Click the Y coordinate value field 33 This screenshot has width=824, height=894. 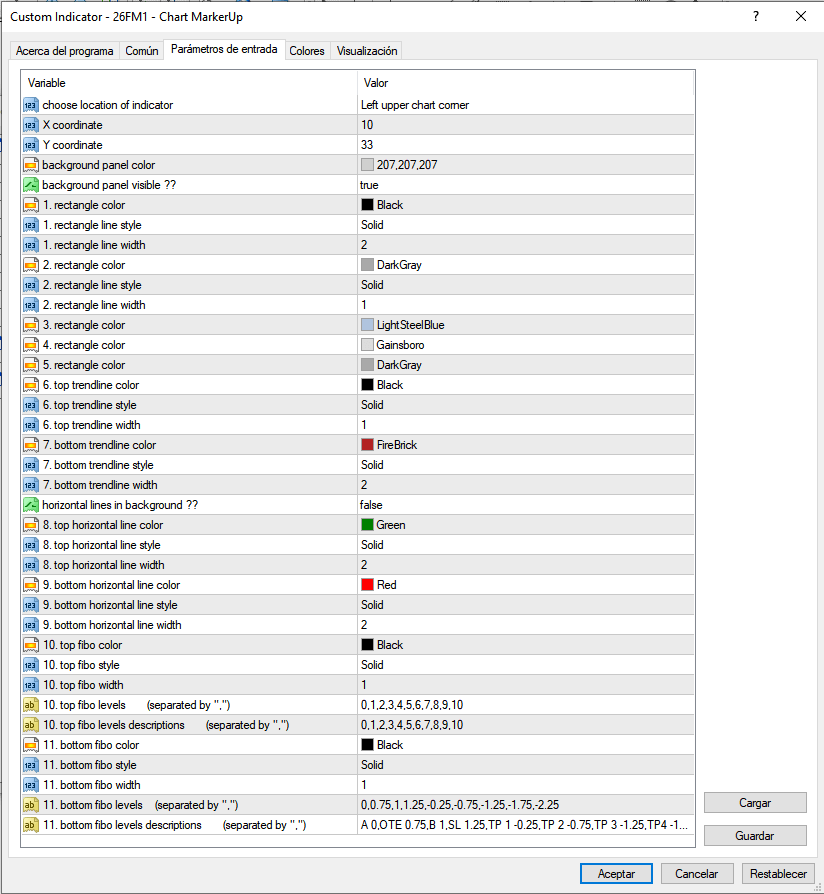(x=526, y=145)
